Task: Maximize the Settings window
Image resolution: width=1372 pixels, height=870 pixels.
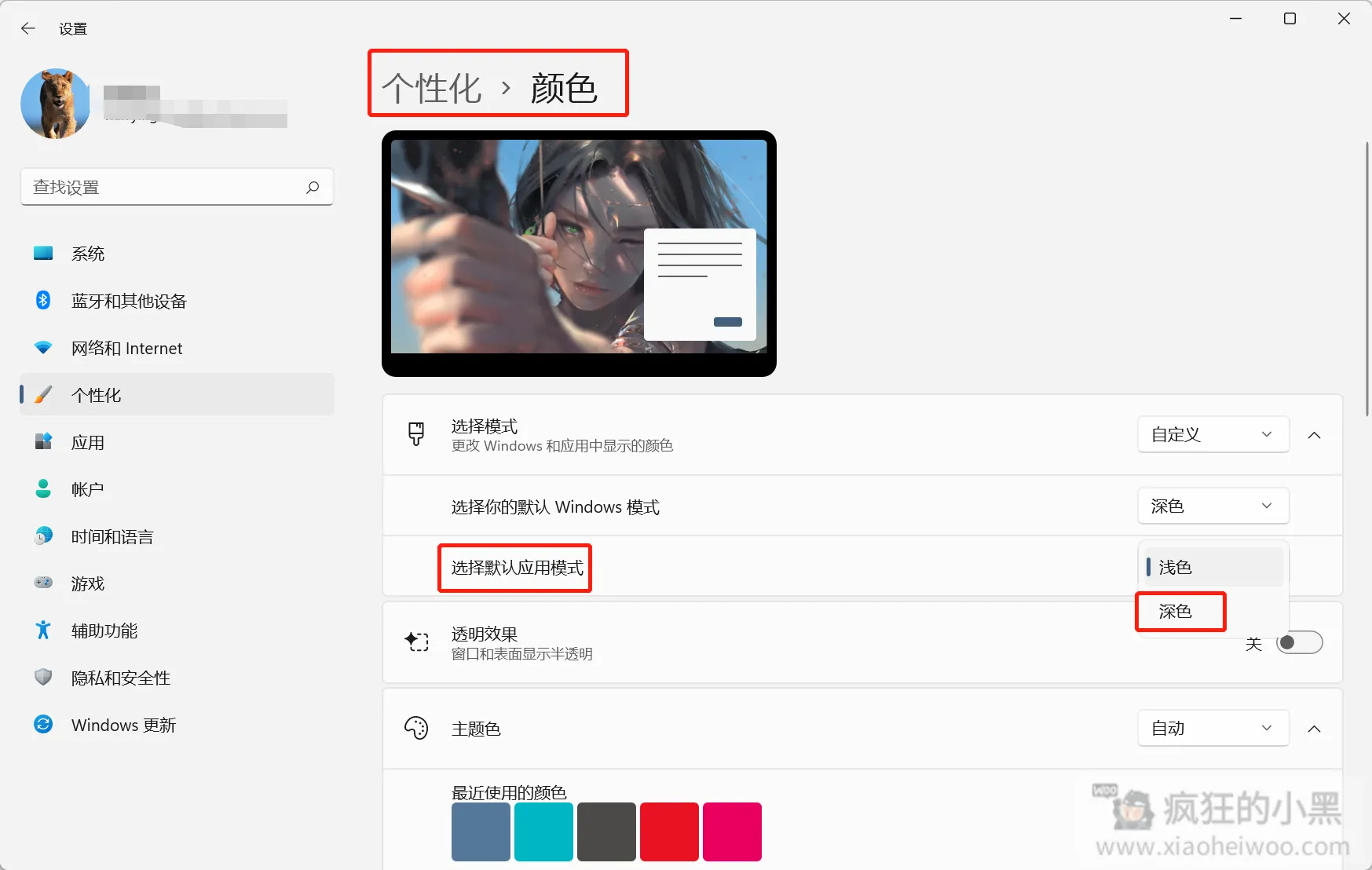Action: (x=1290, y=19)
